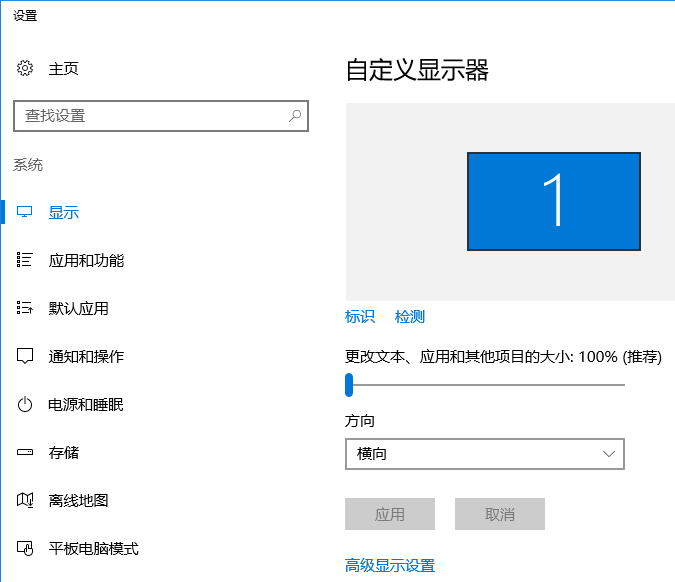Click the 标识 link under the display preview
Image resolution: width=675 pixels, height=582 pixels.
[x=360, y=317]
